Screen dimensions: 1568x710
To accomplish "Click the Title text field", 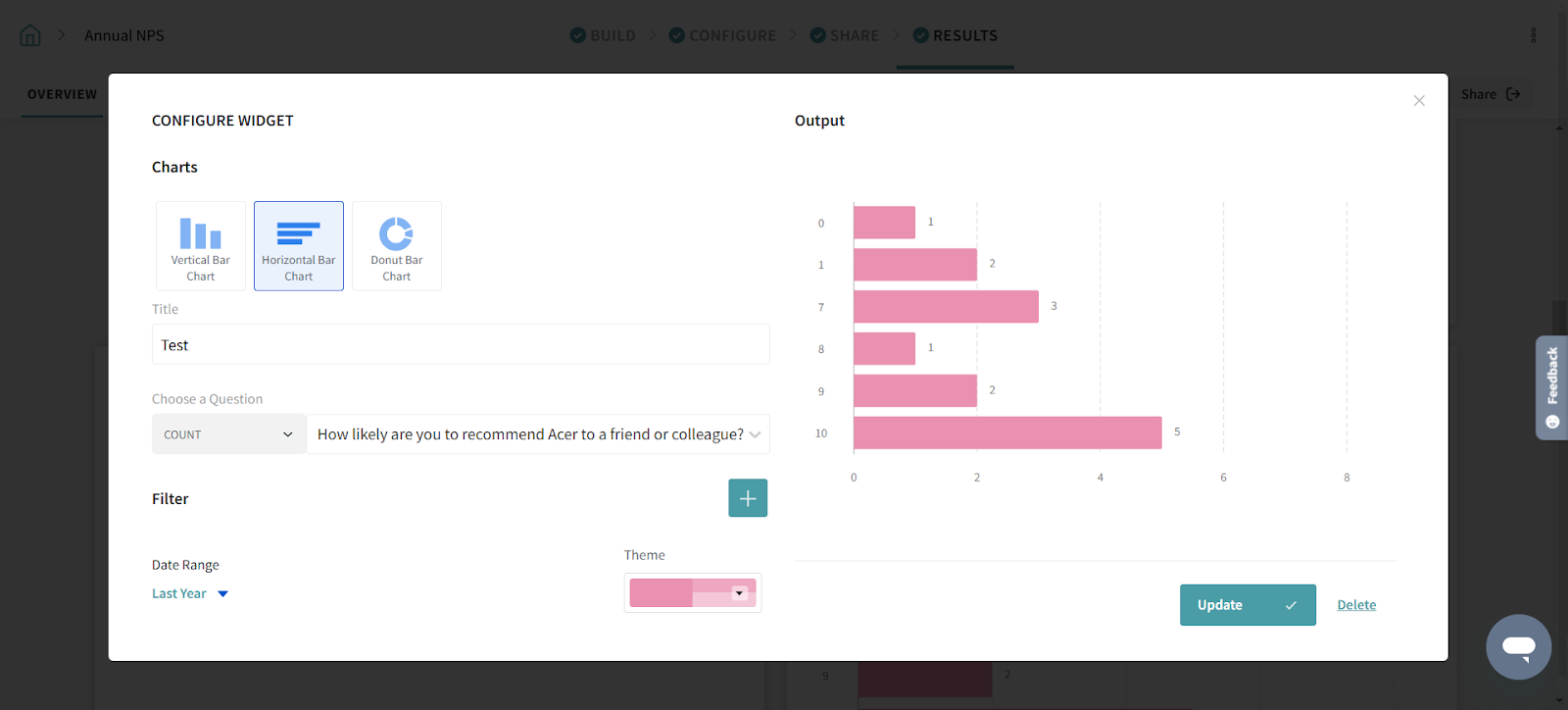I will point(461,345).
